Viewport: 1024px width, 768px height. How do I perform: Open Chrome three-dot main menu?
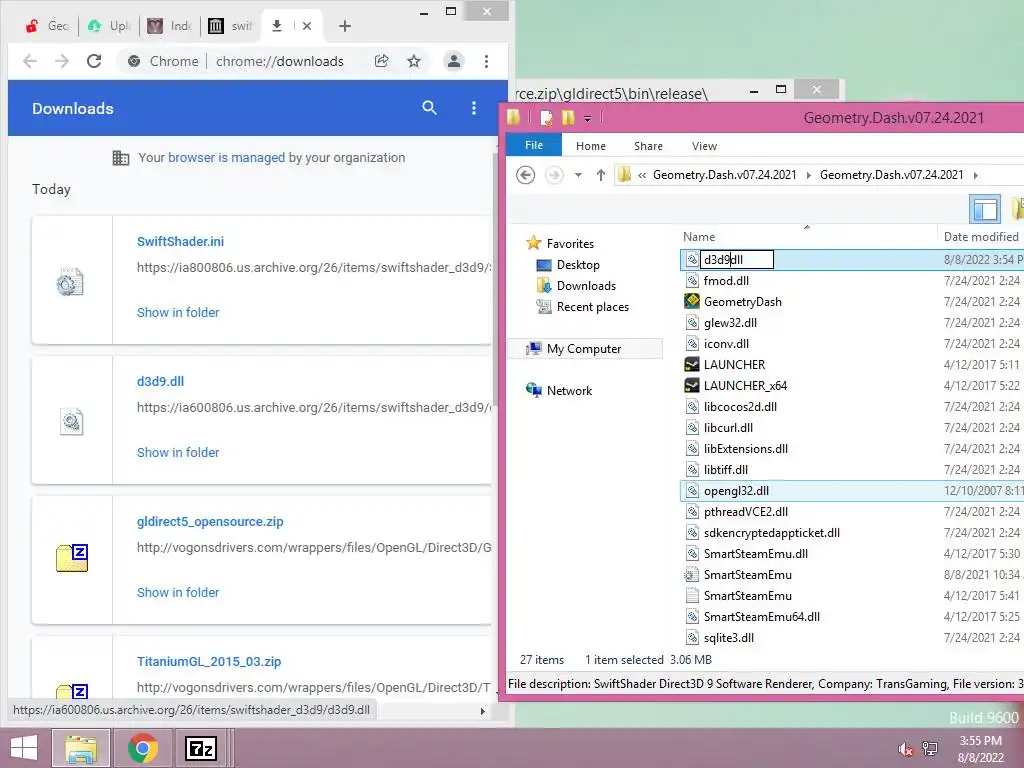(x=487, y=61)
